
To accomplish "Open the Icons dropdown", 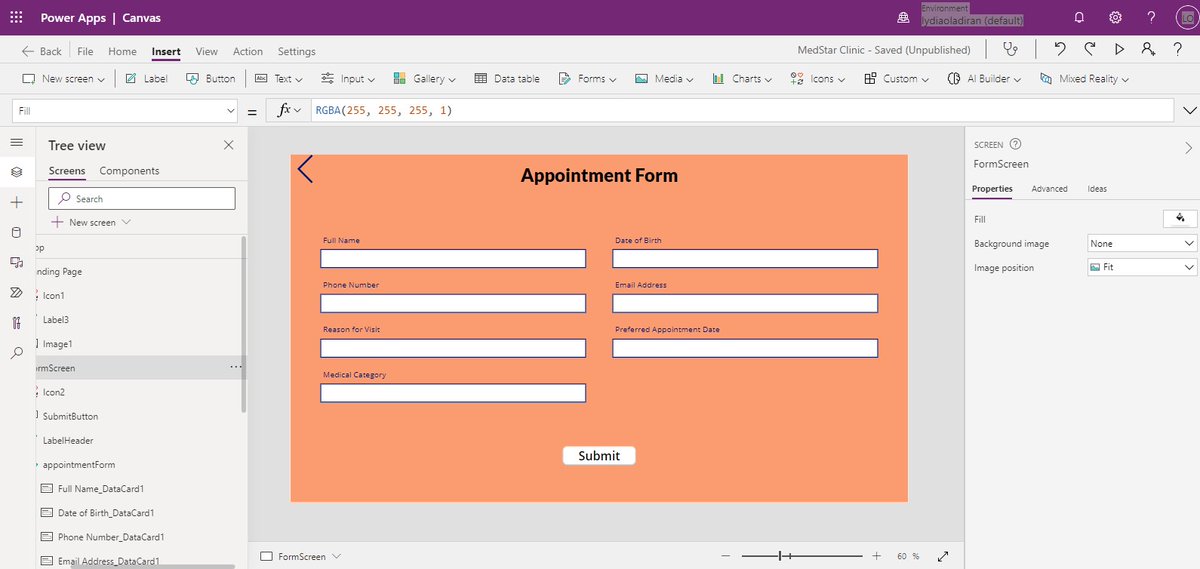I will tap(818, 79).
